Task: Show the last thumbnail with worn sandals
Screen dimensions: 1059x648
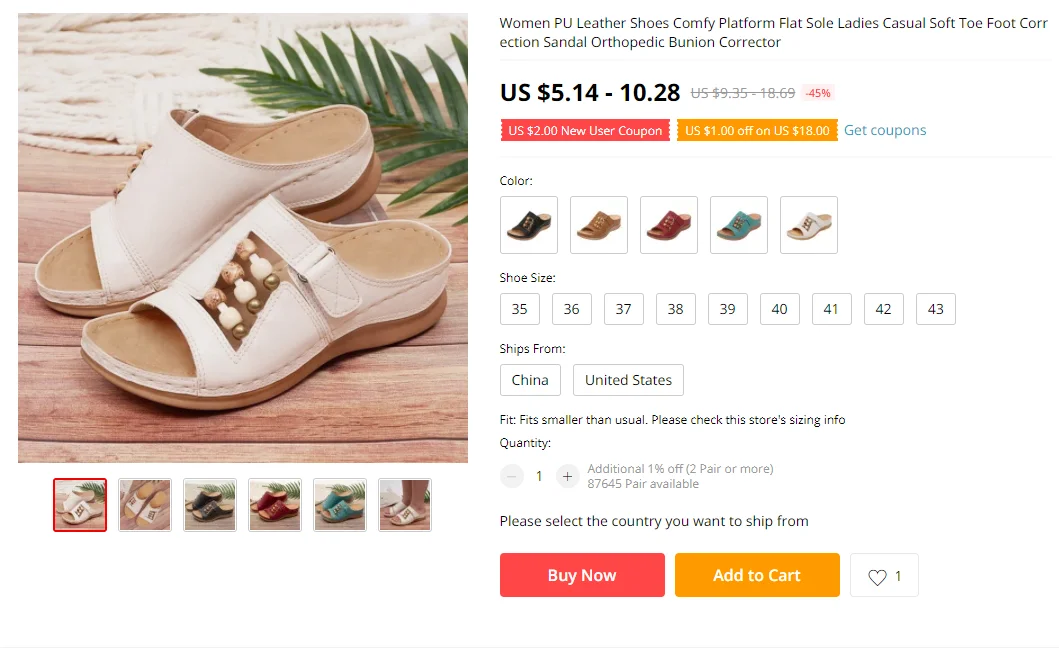Action: [x=405, y=505]
